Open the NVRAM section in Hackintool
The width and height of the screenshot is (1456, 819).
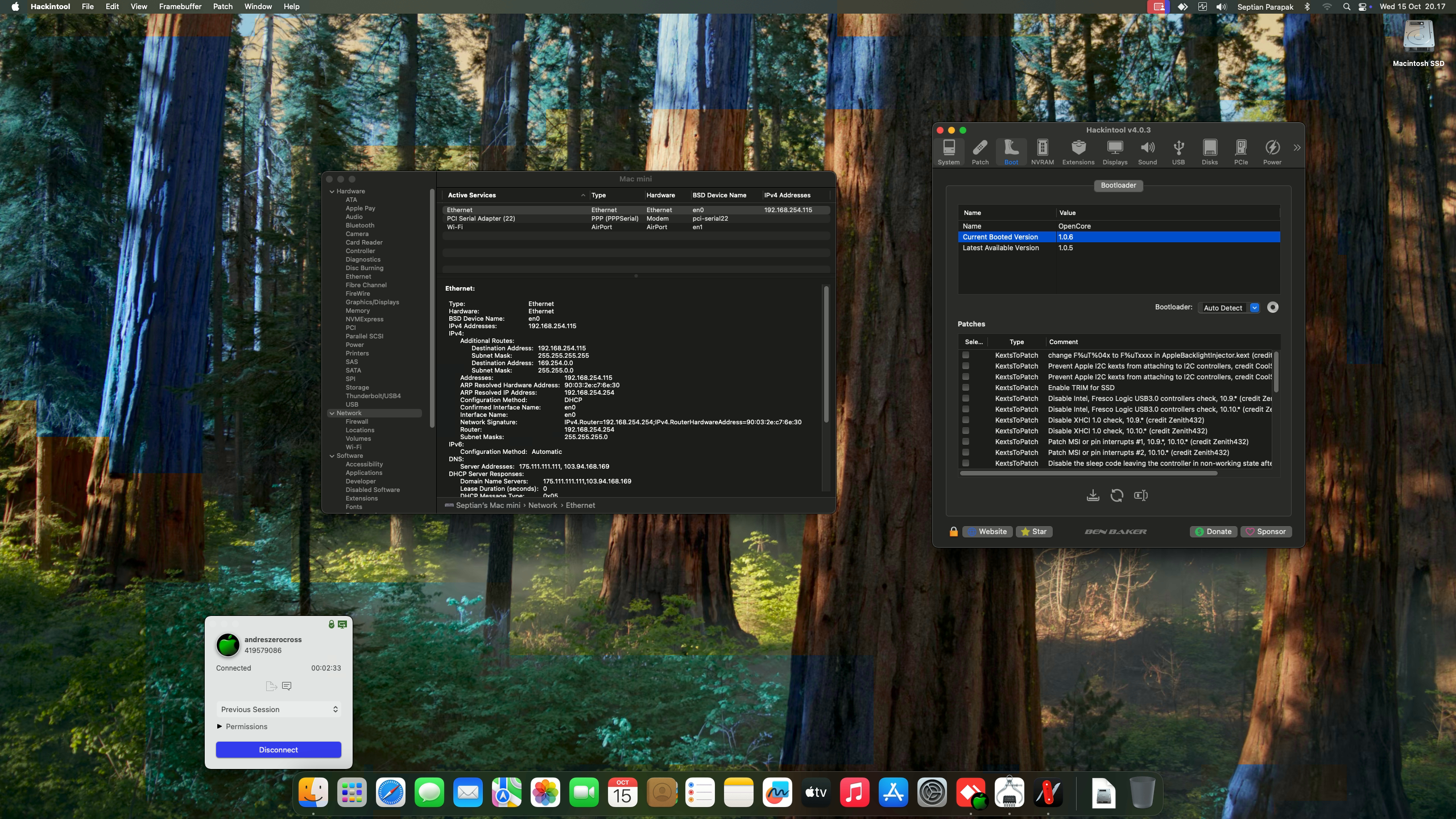click(x=1043, y=152)
